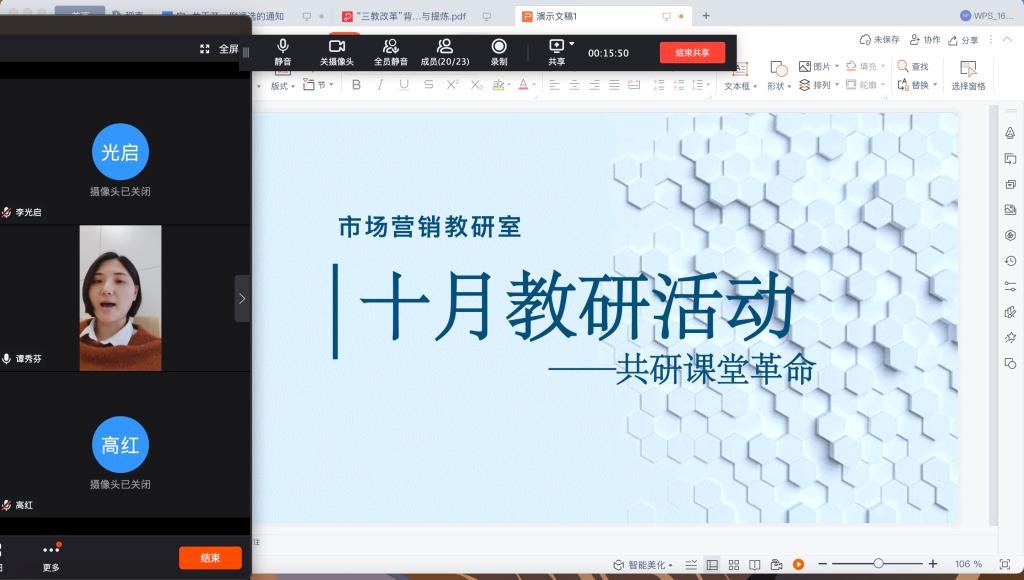Expand the 形状 shapes dropdown
Screen dimensions: 1024x580
pyautogui.click(x=777, y=86)
